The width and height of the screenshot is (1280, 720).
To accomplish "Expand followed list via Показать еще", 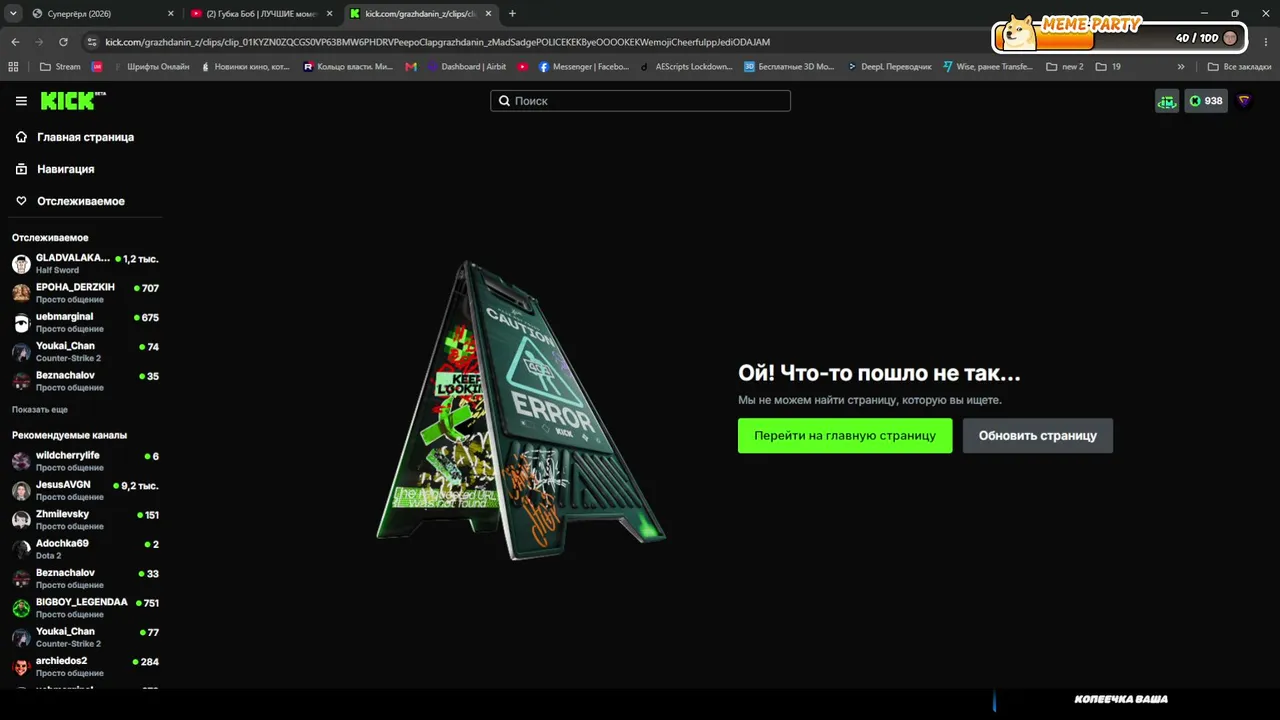I will point(40,410).
